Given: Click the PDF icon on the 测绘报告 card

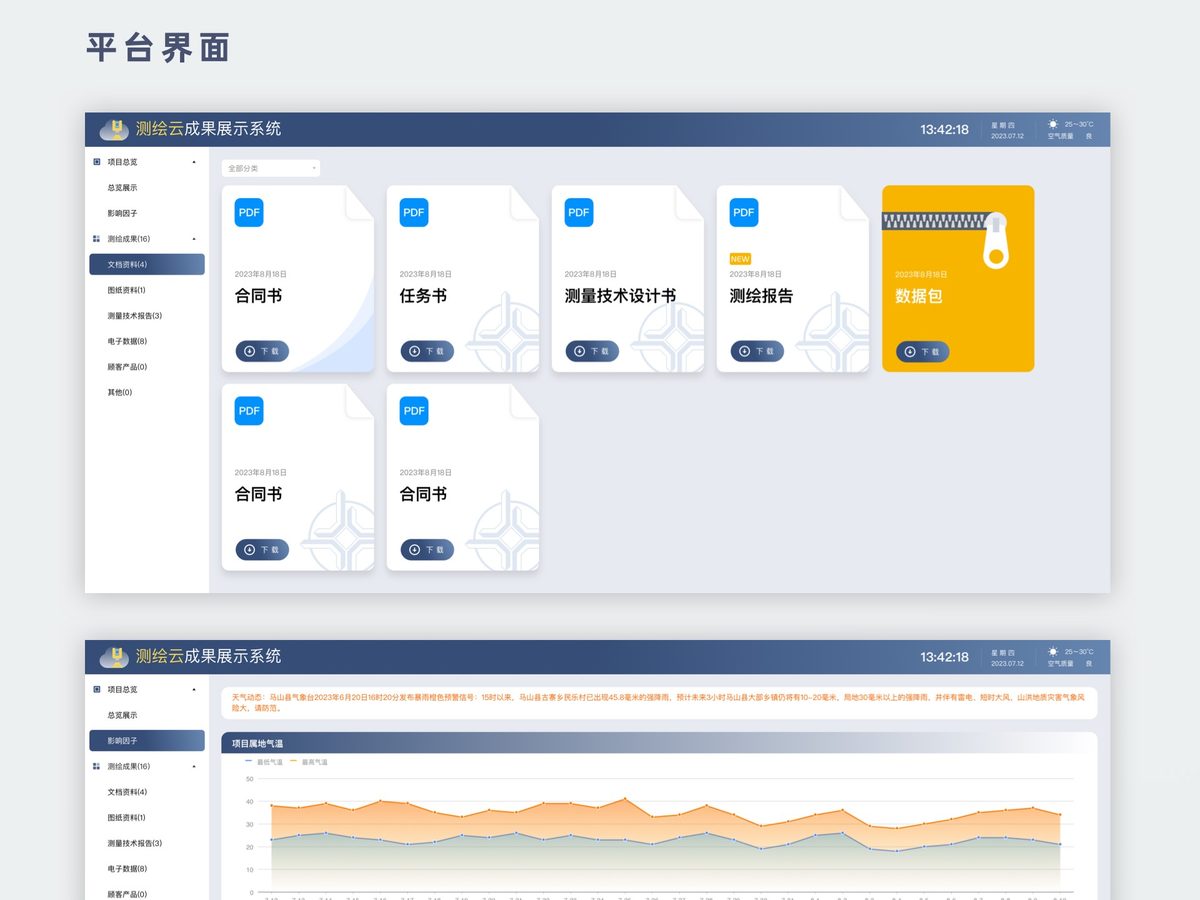Looking at the screenshot, I should tap(744, 212).
